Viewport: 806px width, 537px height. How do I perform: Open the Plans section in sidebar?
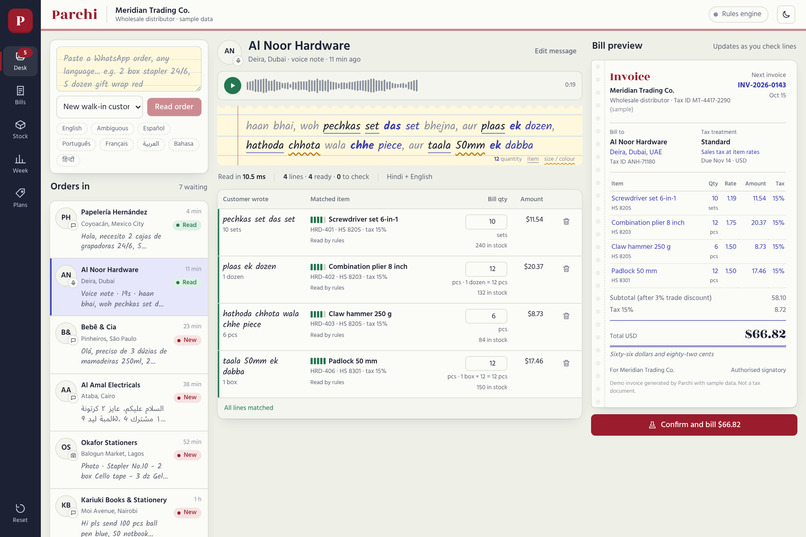click(20, 197)
